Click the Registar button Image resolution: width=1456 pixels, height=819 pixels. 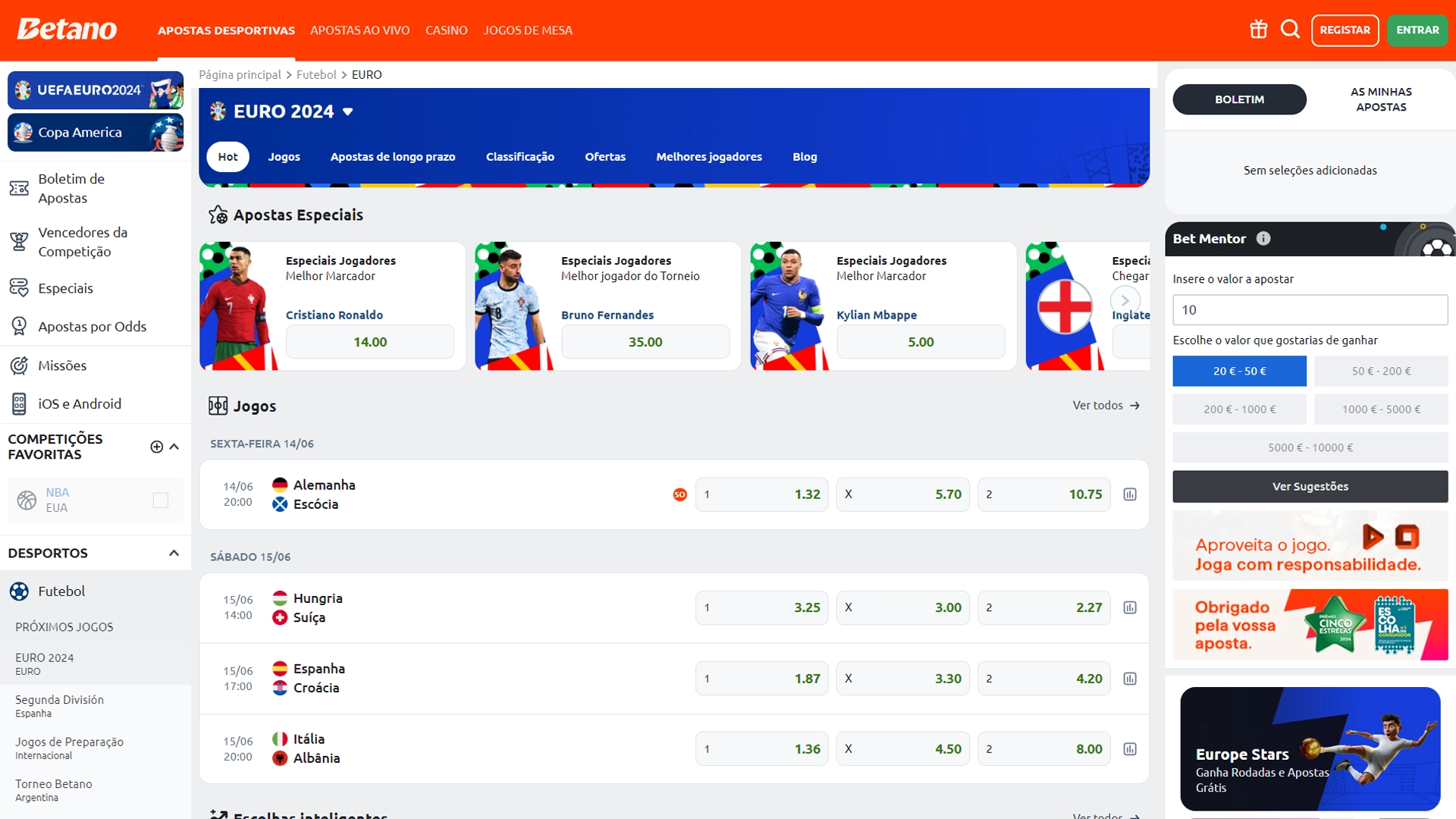(1345, 30)
